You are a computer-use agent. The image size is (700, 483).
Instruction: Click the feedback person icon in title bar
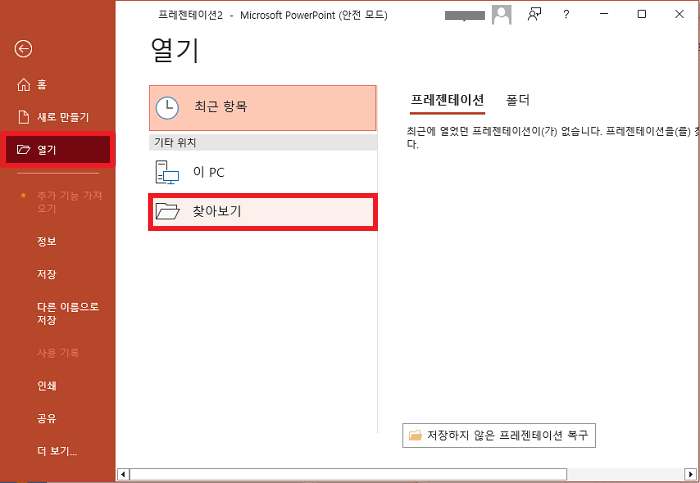click(534, 15)
